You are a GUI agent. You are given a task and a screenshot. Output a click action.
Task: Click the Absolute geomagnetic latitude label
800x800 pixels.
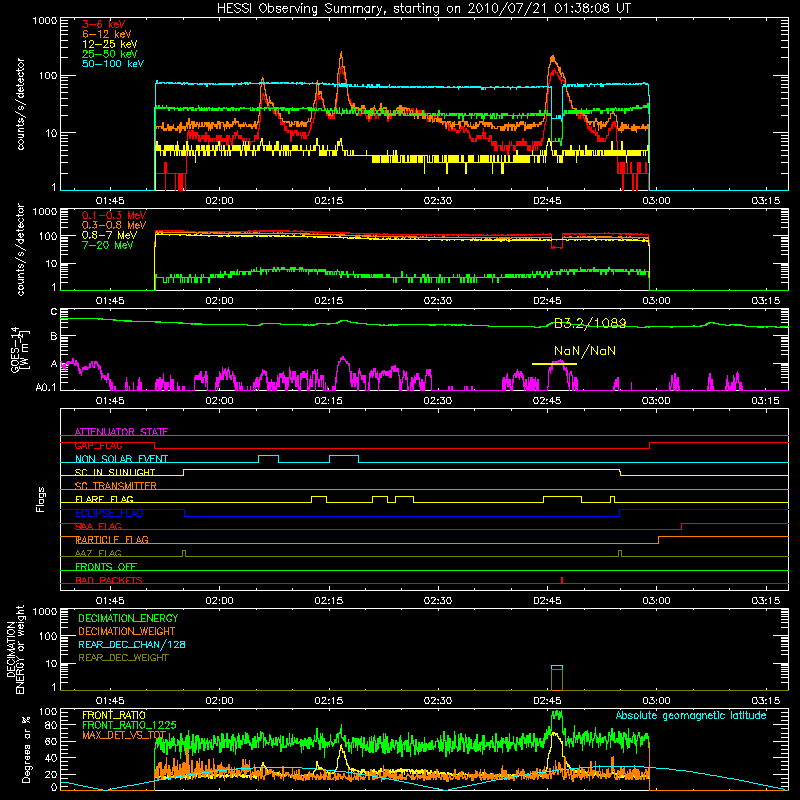point(691,715)
